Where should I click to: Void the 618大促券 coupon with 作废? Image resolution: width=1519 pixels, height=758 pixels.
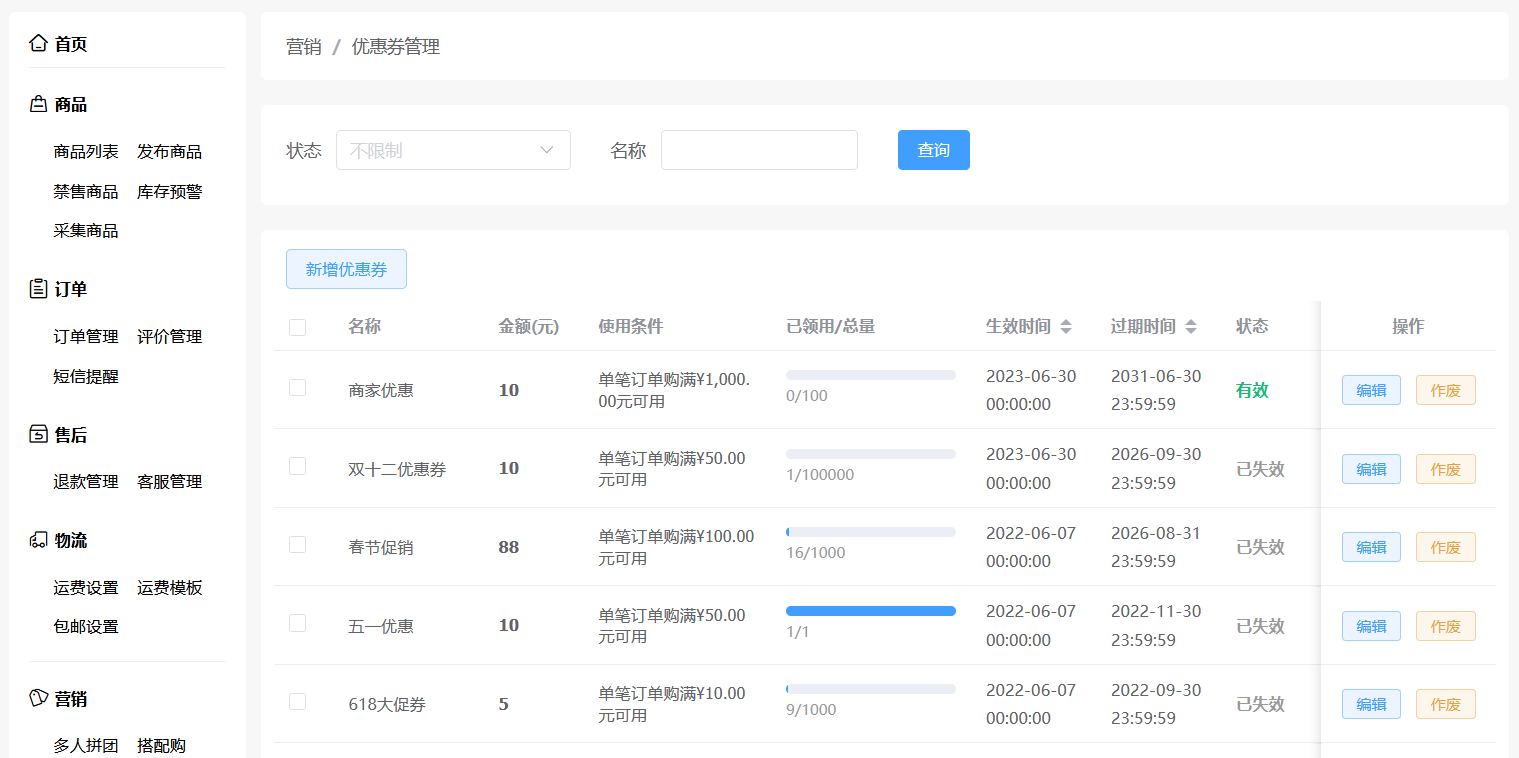pyautogui.click(x=1446, y=704)
